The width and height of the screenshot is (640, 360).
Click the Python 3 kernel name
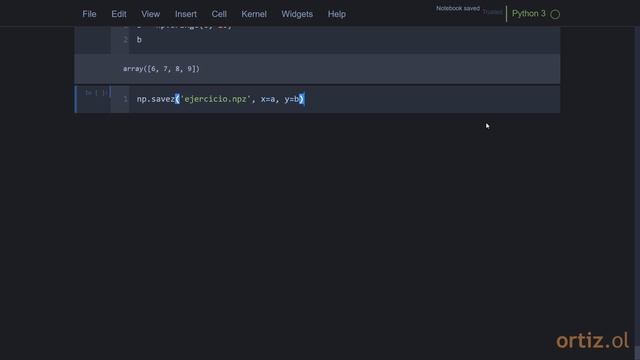pos(529,13)
